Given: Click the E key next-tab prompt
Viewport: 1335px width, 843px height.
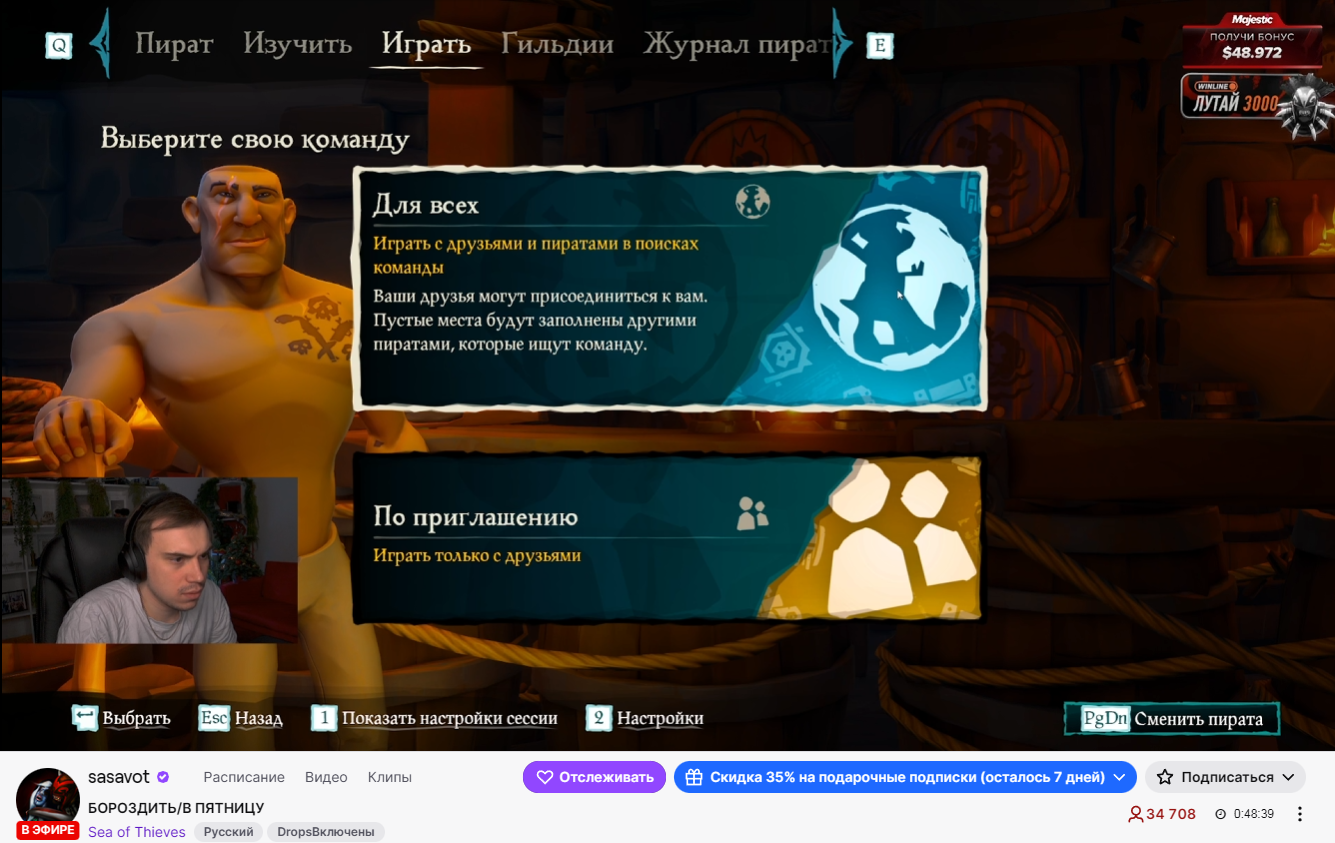Looking at the screenshot, I should [x=880, y=45].
